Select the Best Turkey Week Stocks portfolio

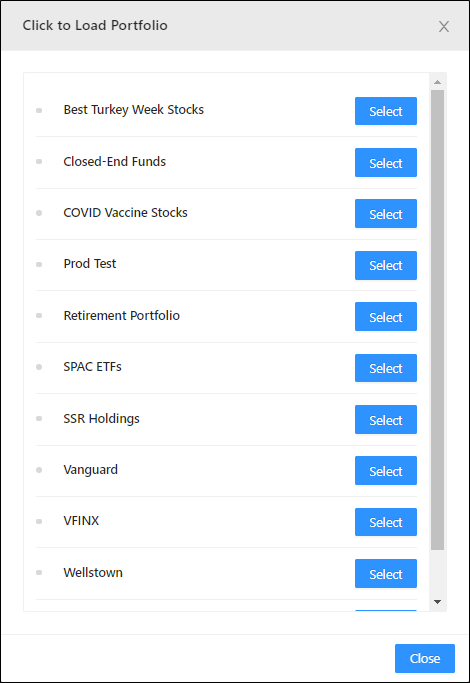[x=385, y=111]
